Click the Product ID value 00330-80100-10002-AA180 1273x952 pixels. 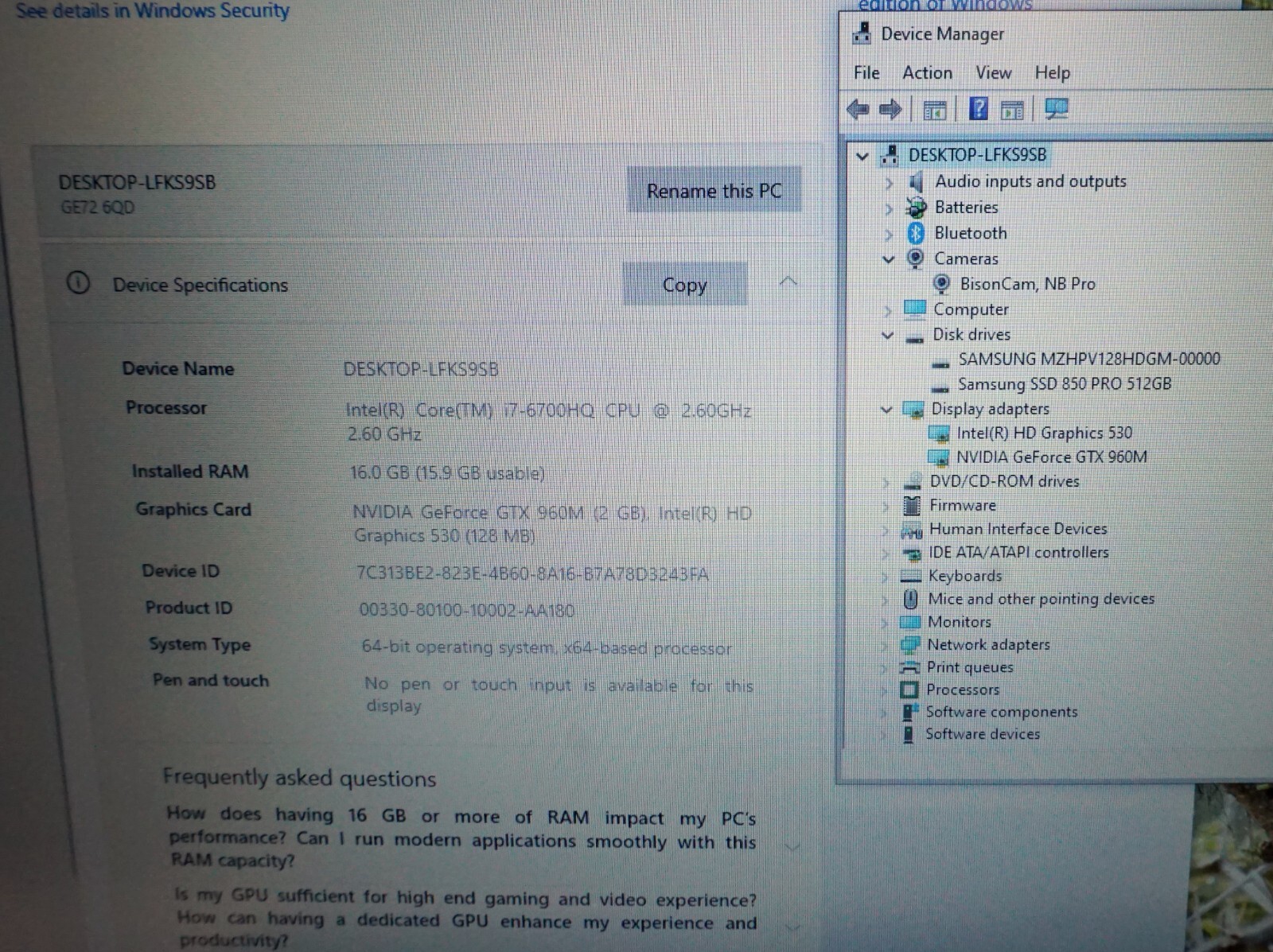click(x=466, y=611)
